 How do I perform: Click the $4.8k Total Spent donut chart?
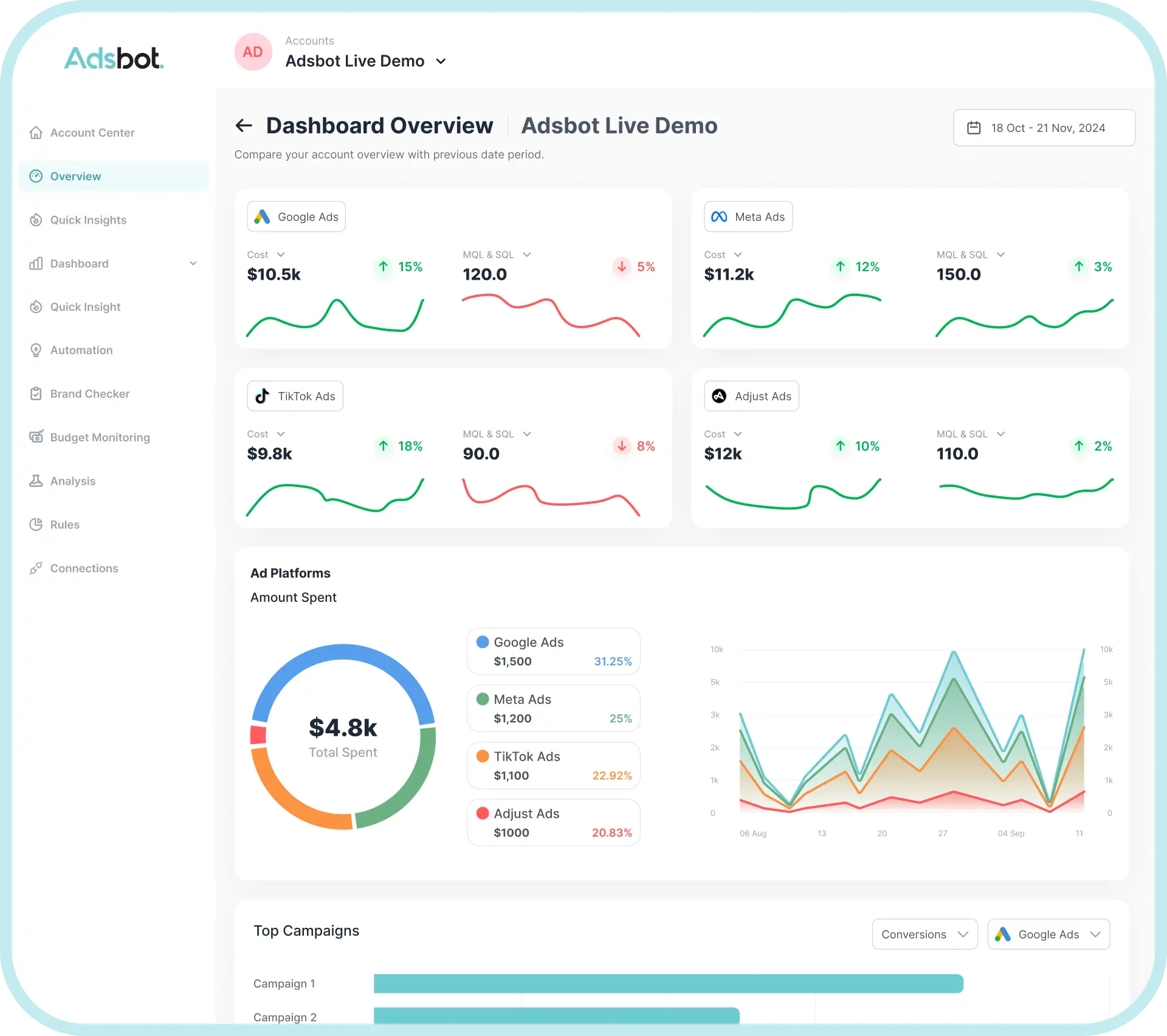point(343,736)
